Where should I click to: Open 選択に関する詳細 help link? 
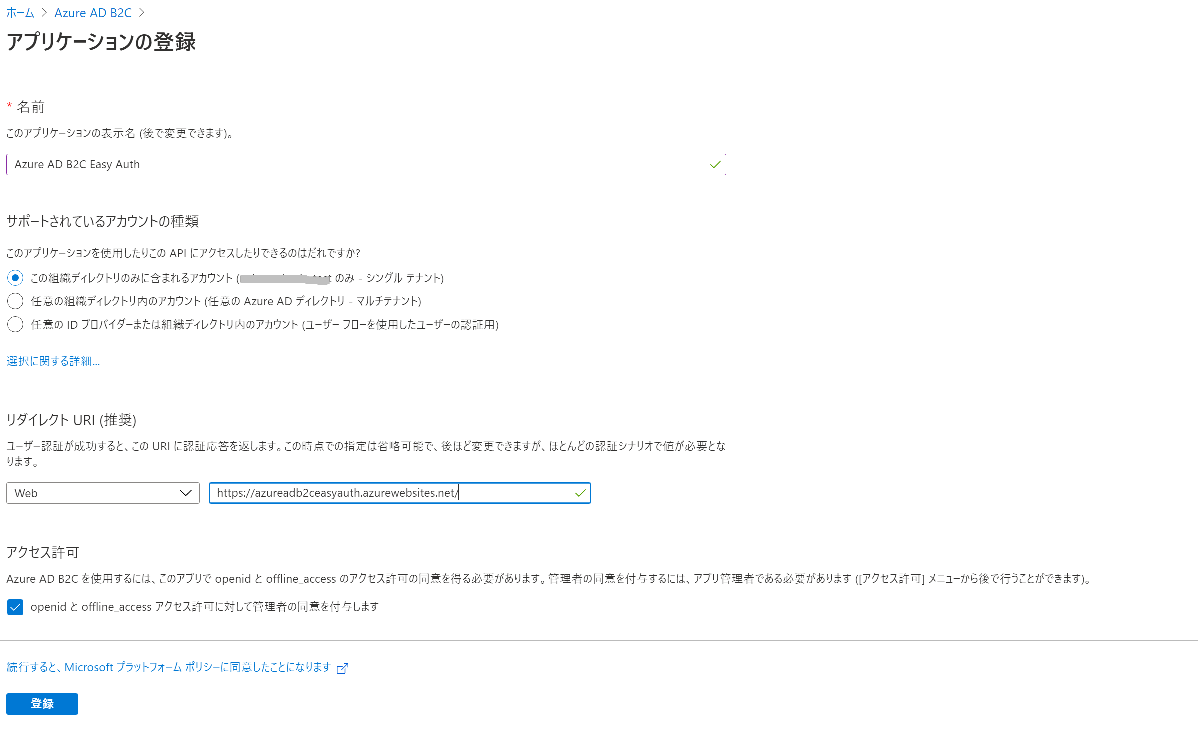pyautogui.click(x=53, y=361)
